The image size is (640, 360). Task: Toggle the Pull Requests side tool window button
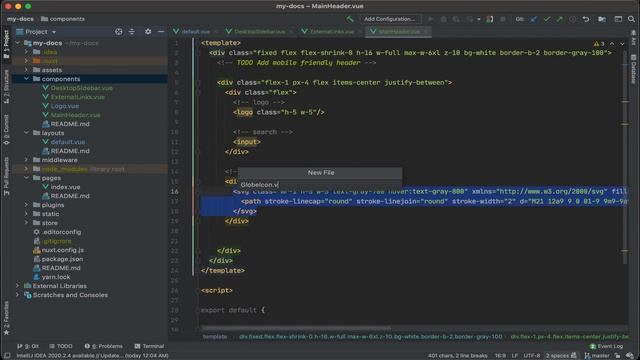(x=6, y=176)
